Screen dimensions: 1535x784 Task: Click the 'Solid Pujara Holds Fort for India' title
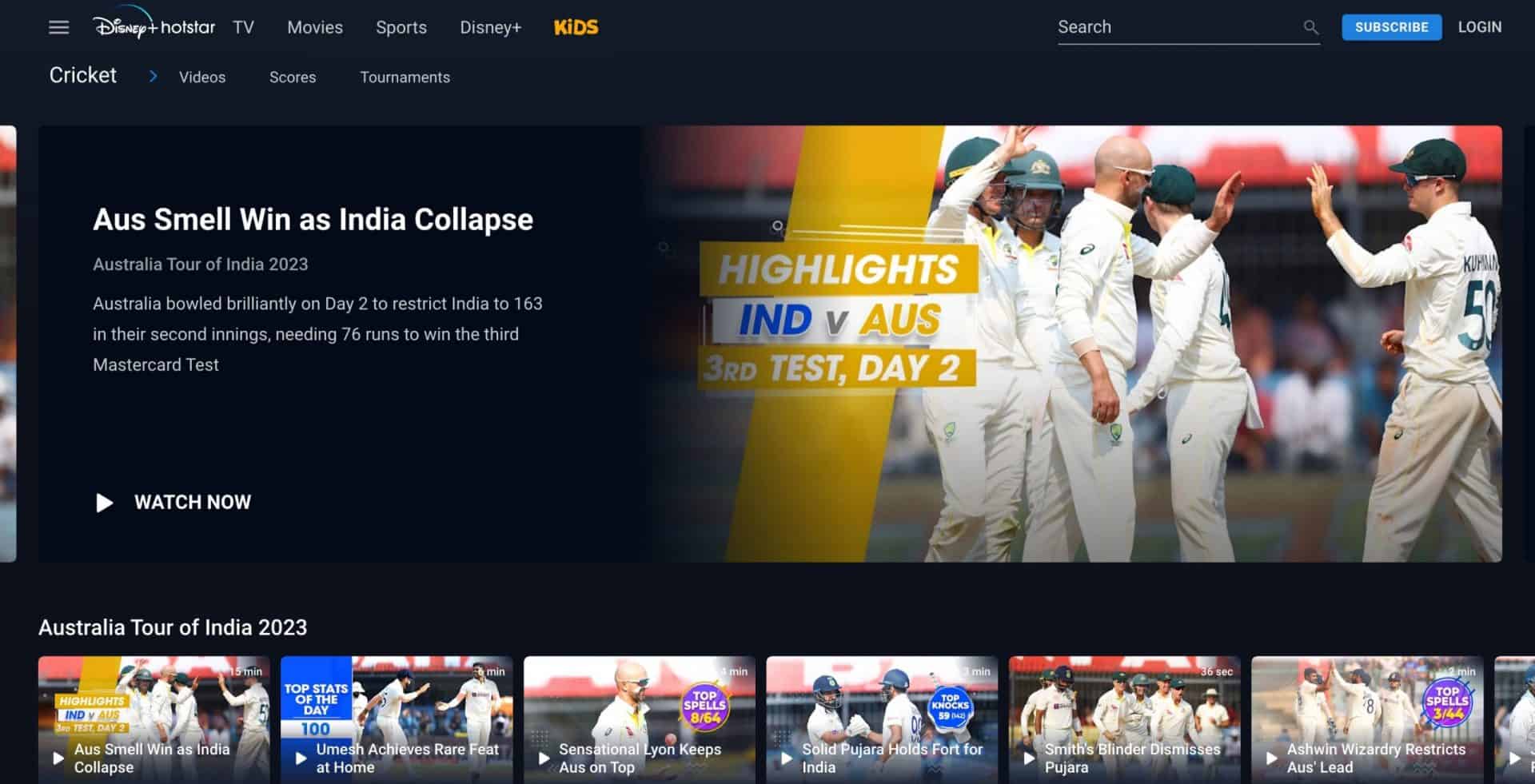click(x=892, y=758)
